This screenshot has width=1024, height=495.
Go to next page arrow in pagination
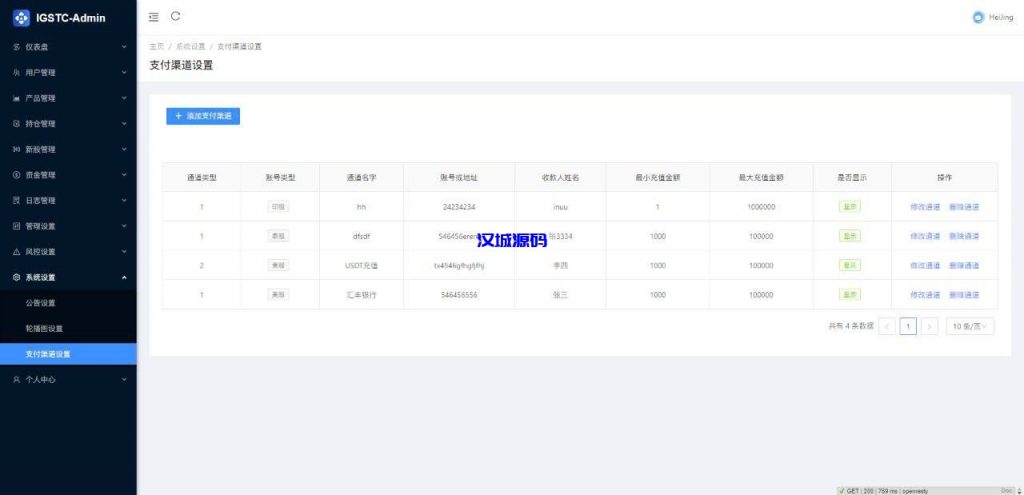(930, 326)
